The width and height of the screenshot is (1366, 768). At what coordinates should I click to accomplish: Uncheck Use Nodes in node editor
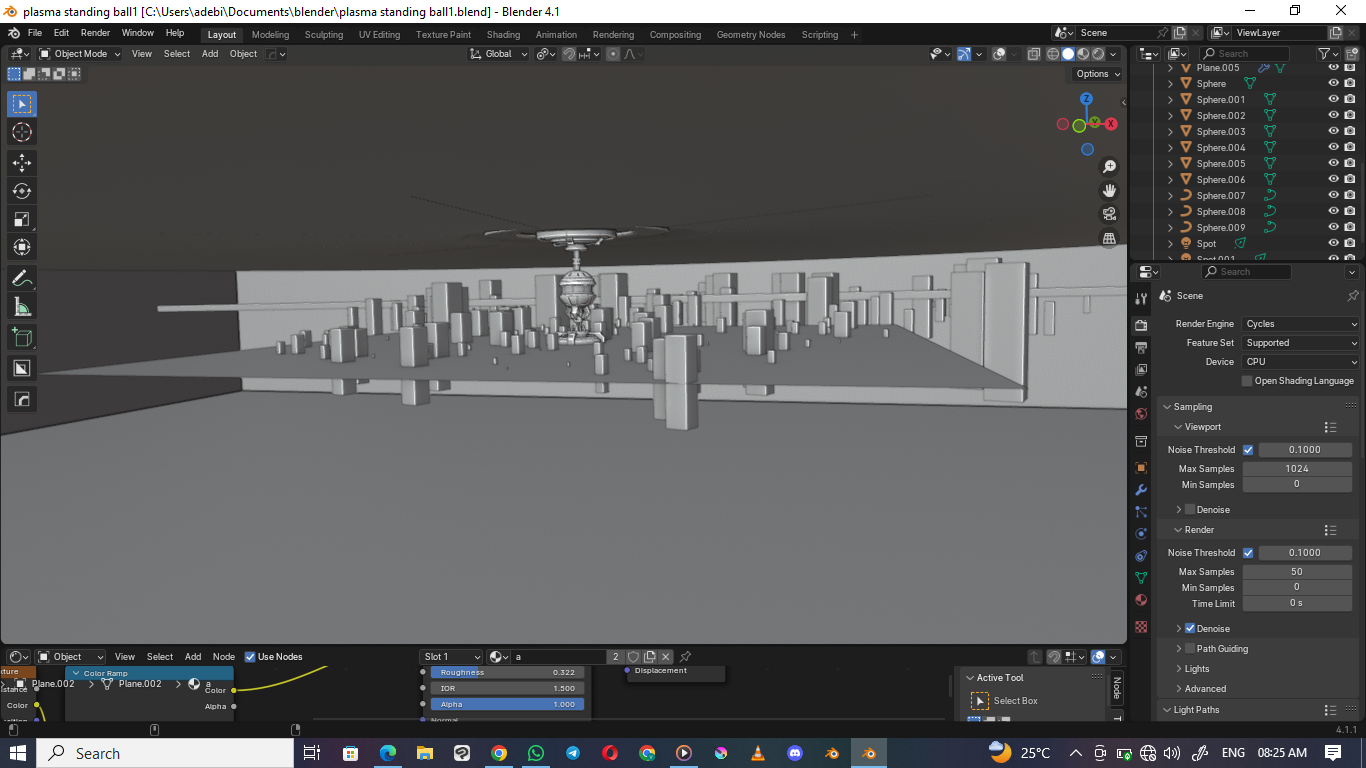(250, 657)
